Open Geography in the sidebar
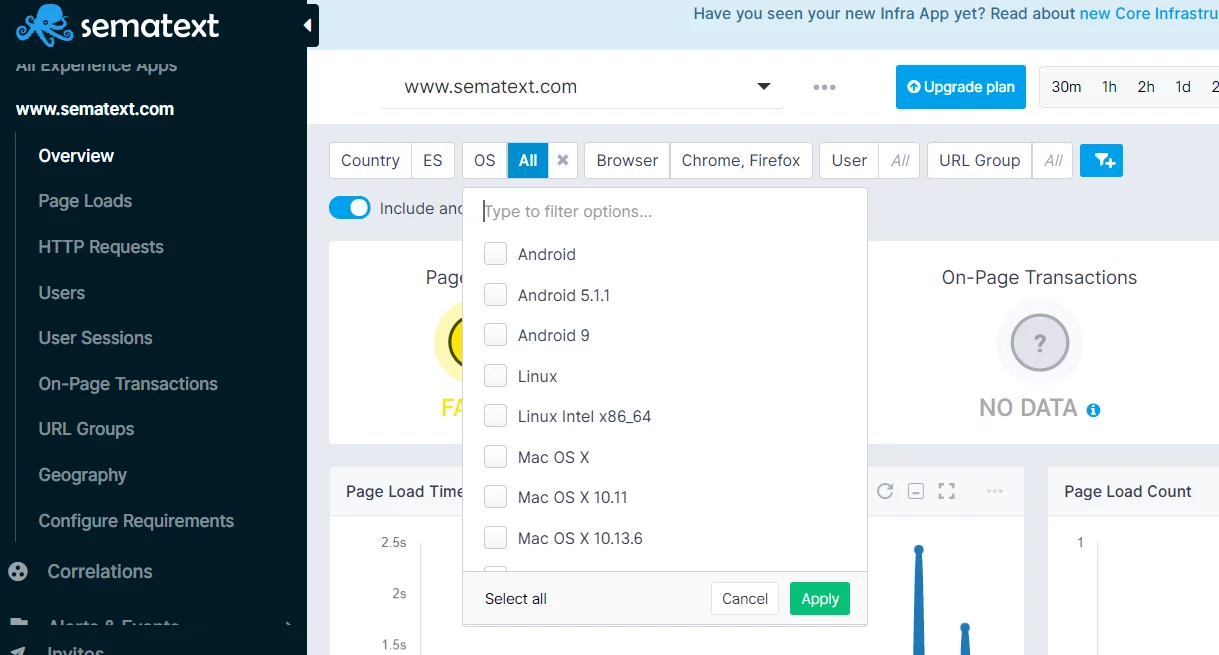1219x655 pixels. (x=82, y=475)
